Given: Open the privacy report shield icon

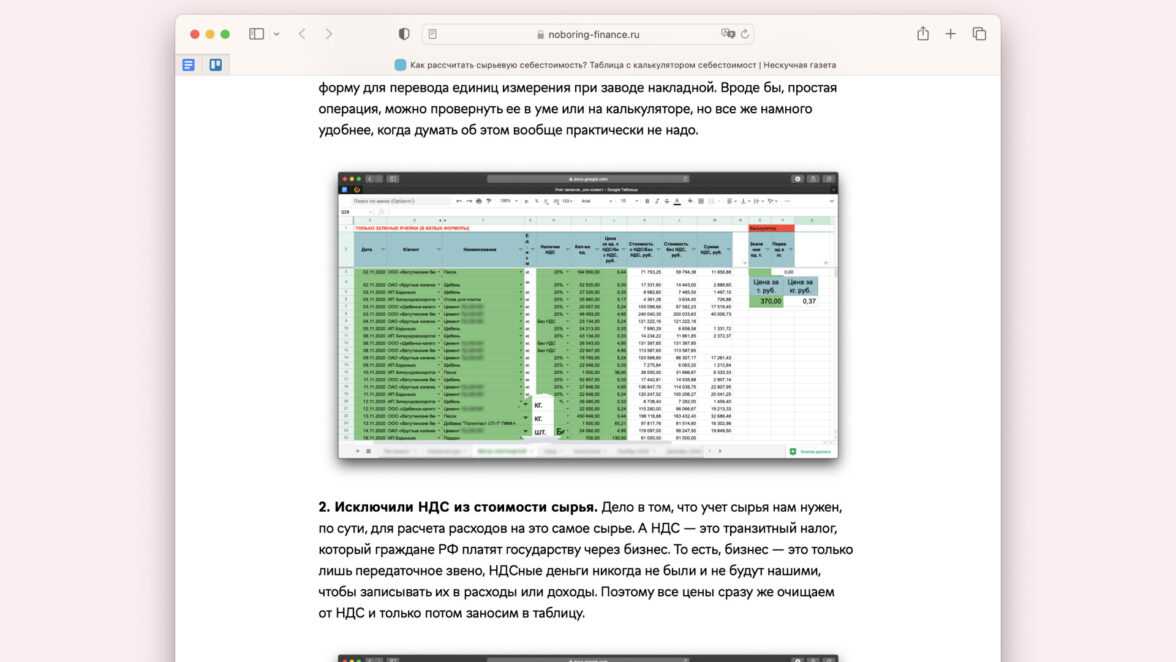Looking at the screenshot, I should (404, 34).
